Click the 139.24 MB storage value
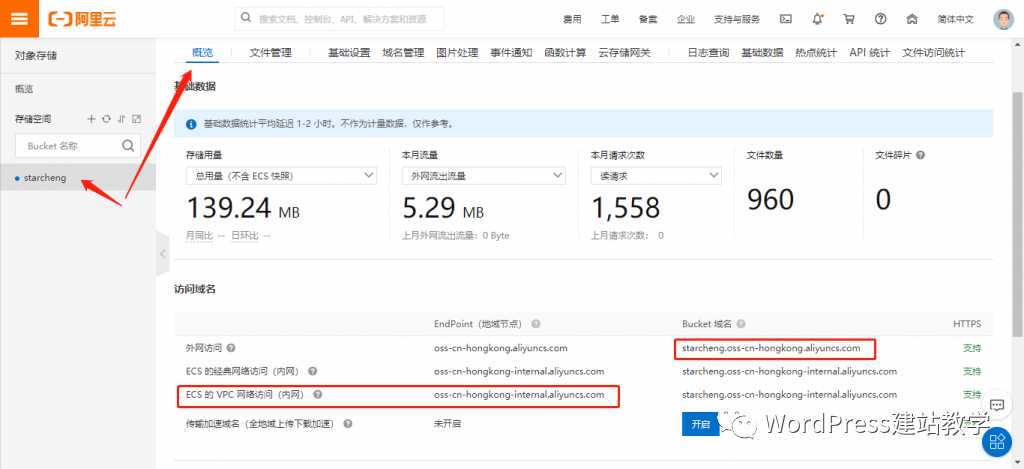1024x469 pixels. click(243, 208)
